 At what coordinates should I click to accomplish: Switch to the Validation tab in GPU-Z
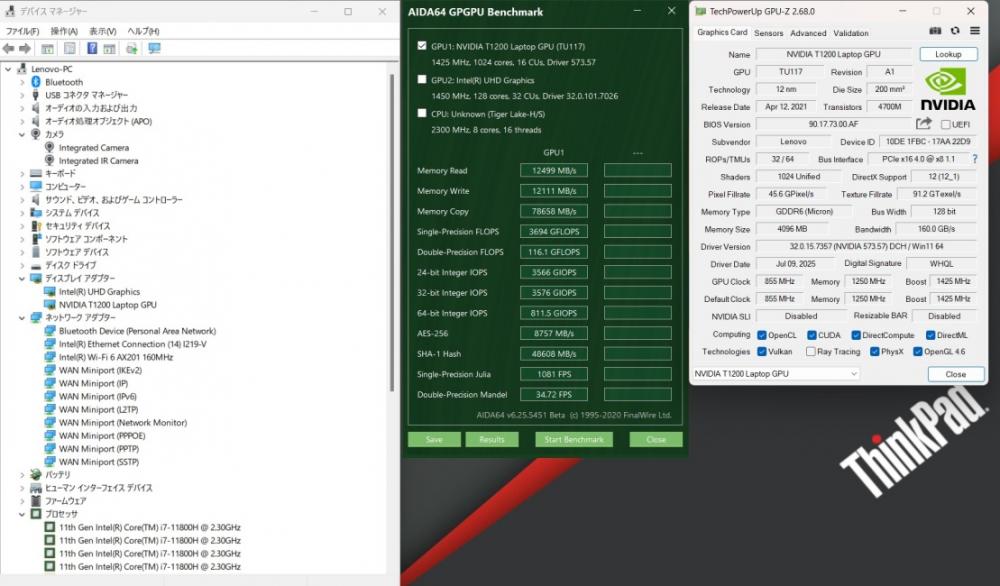(x=851, y=33)
